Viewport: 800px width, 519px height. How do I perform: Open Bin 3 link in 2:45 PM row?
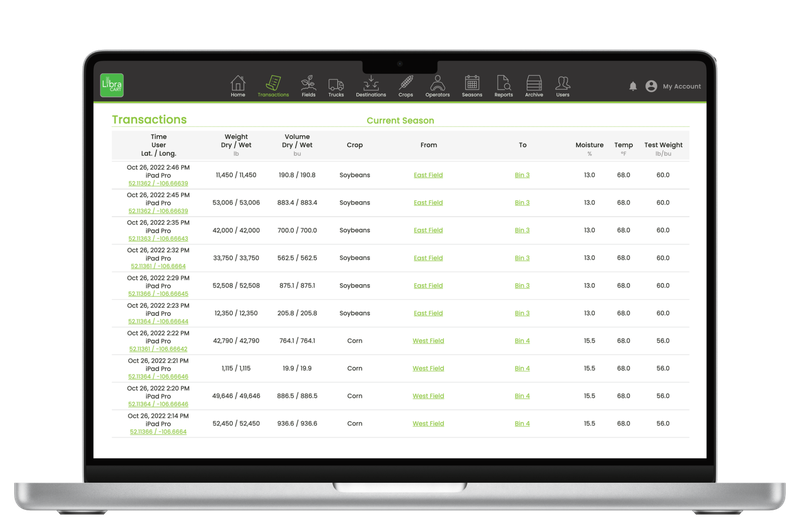522,203
